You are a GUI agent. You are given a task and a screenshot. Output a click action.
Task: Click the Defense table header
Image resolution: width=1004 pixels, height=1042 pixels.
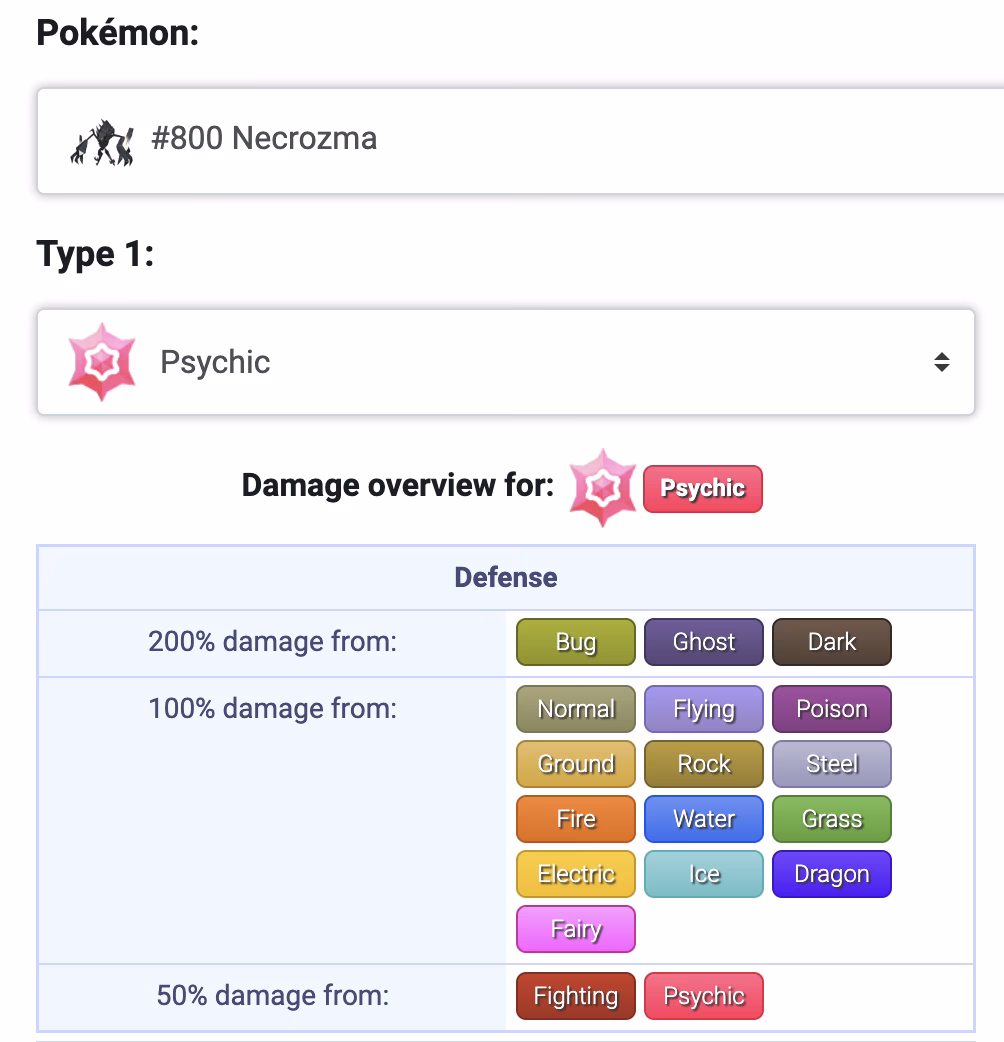tap(506, 577)
